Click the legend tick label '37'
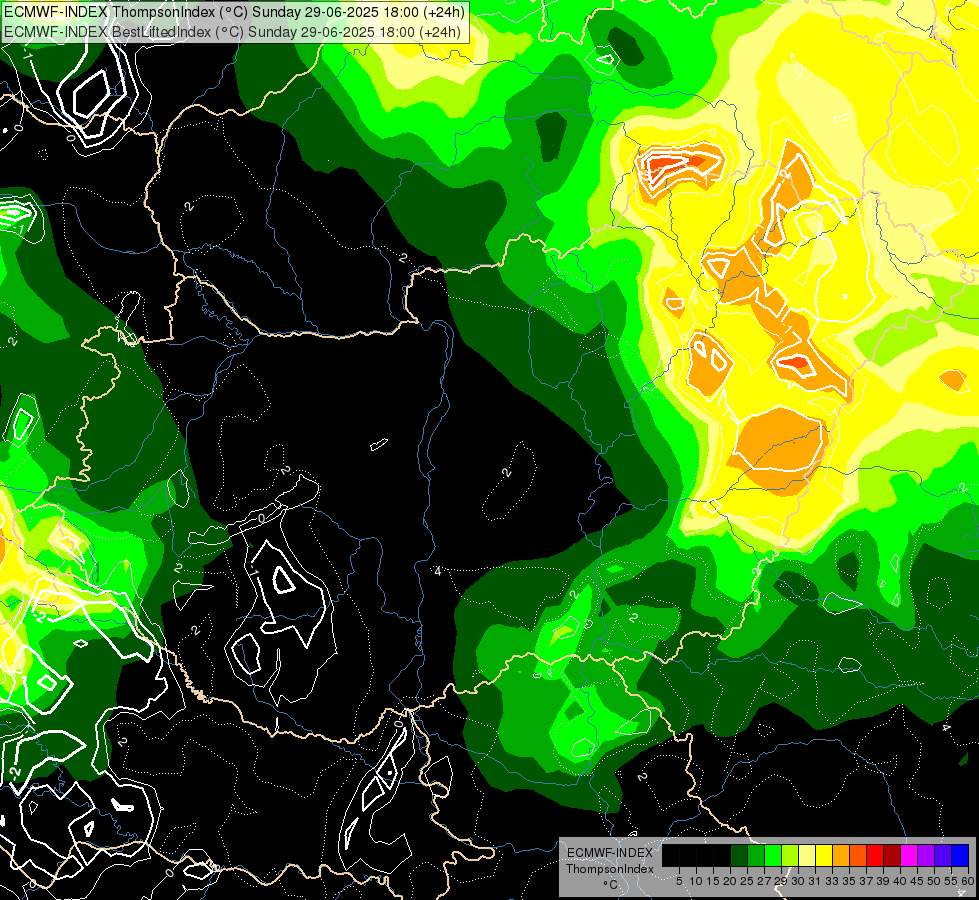The width and height of the screenshot is (979, 900). 866,881
